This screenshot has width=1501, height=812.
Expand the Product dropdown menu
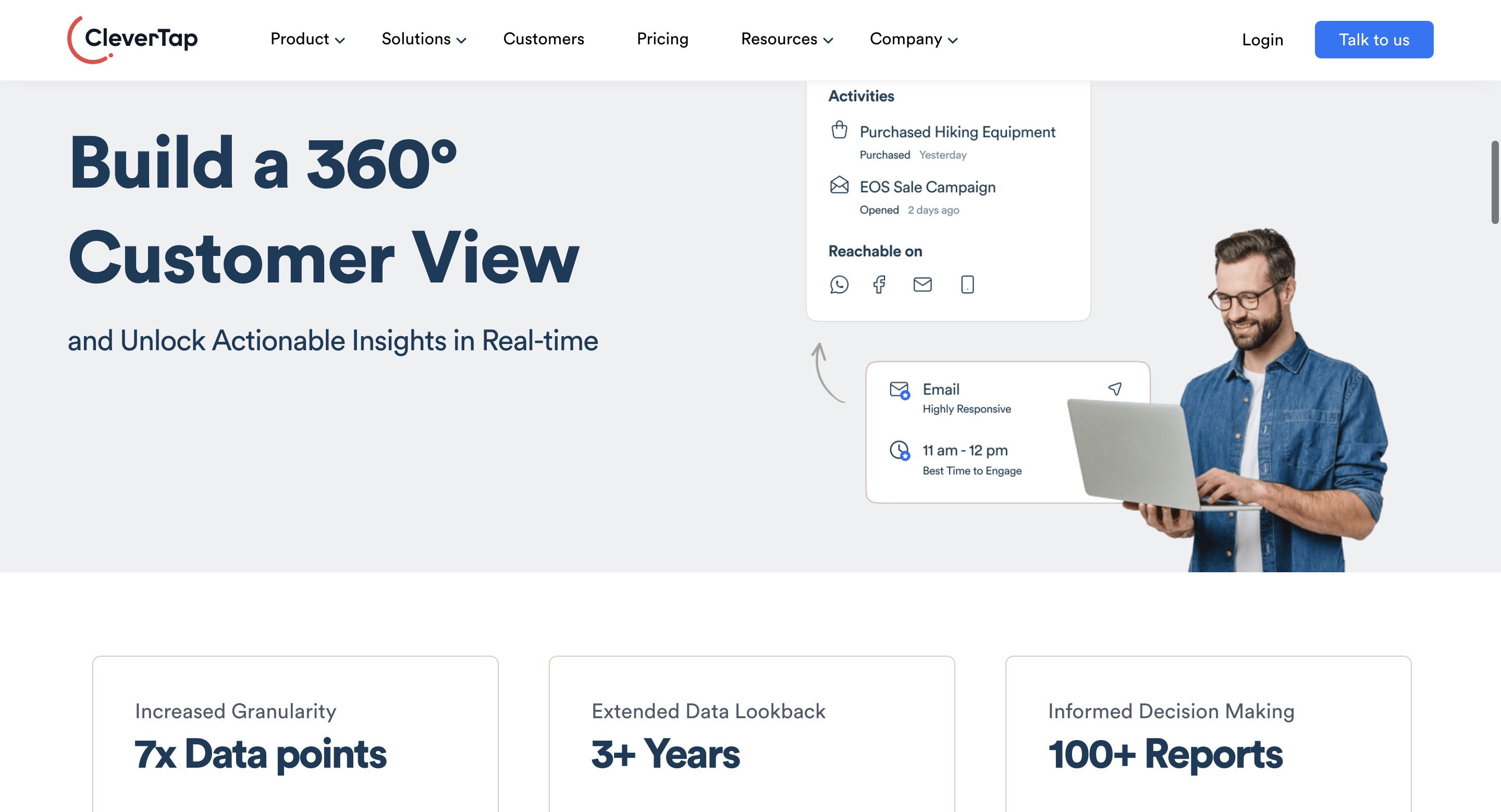click(307, 39)
